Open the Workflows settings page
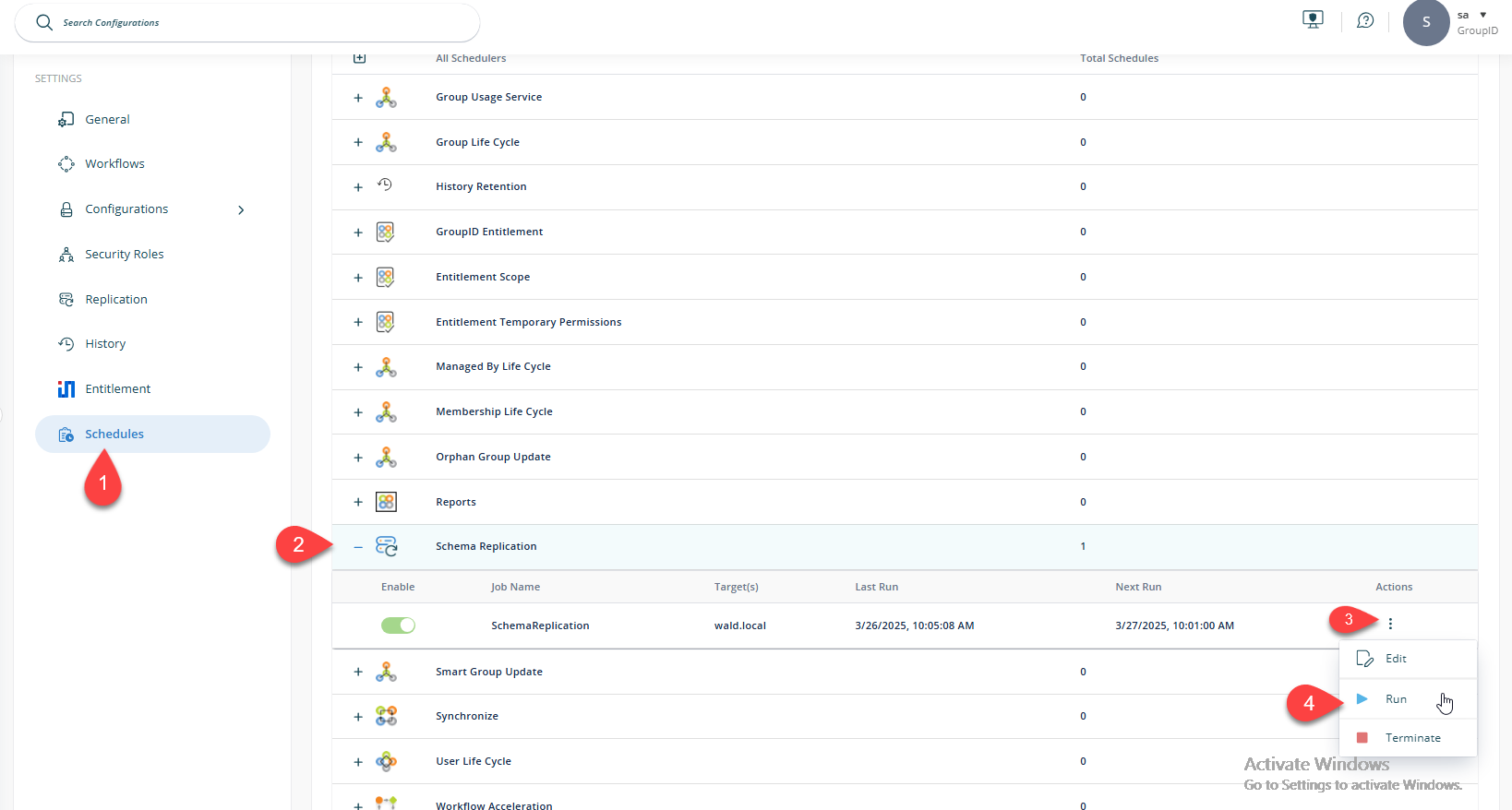This screenshot has height=810, width=1512. click(114, 163)
